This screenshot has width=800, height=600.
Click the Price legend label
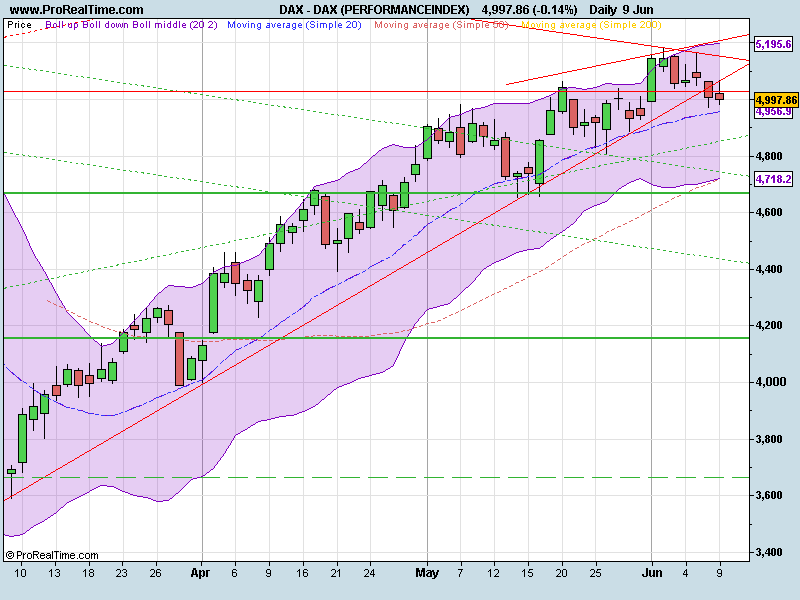(x=20, y=24)
